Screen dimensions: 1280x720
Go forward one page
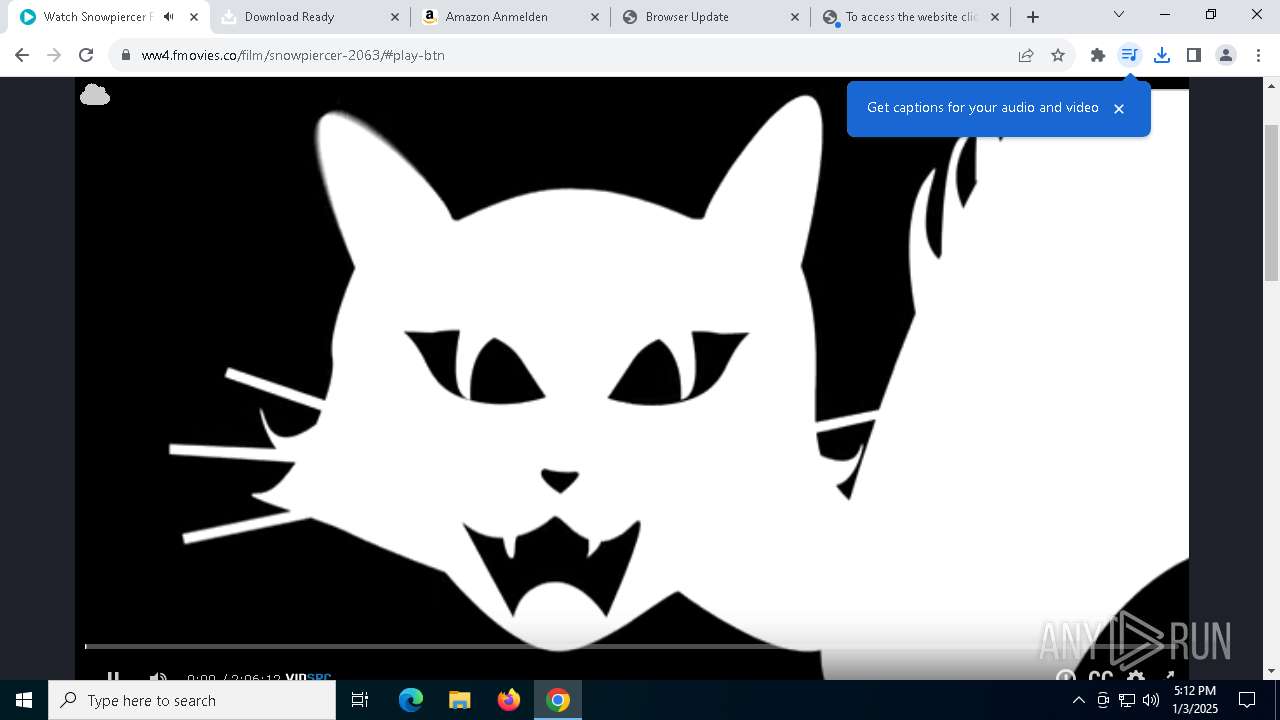click(54, 55)
